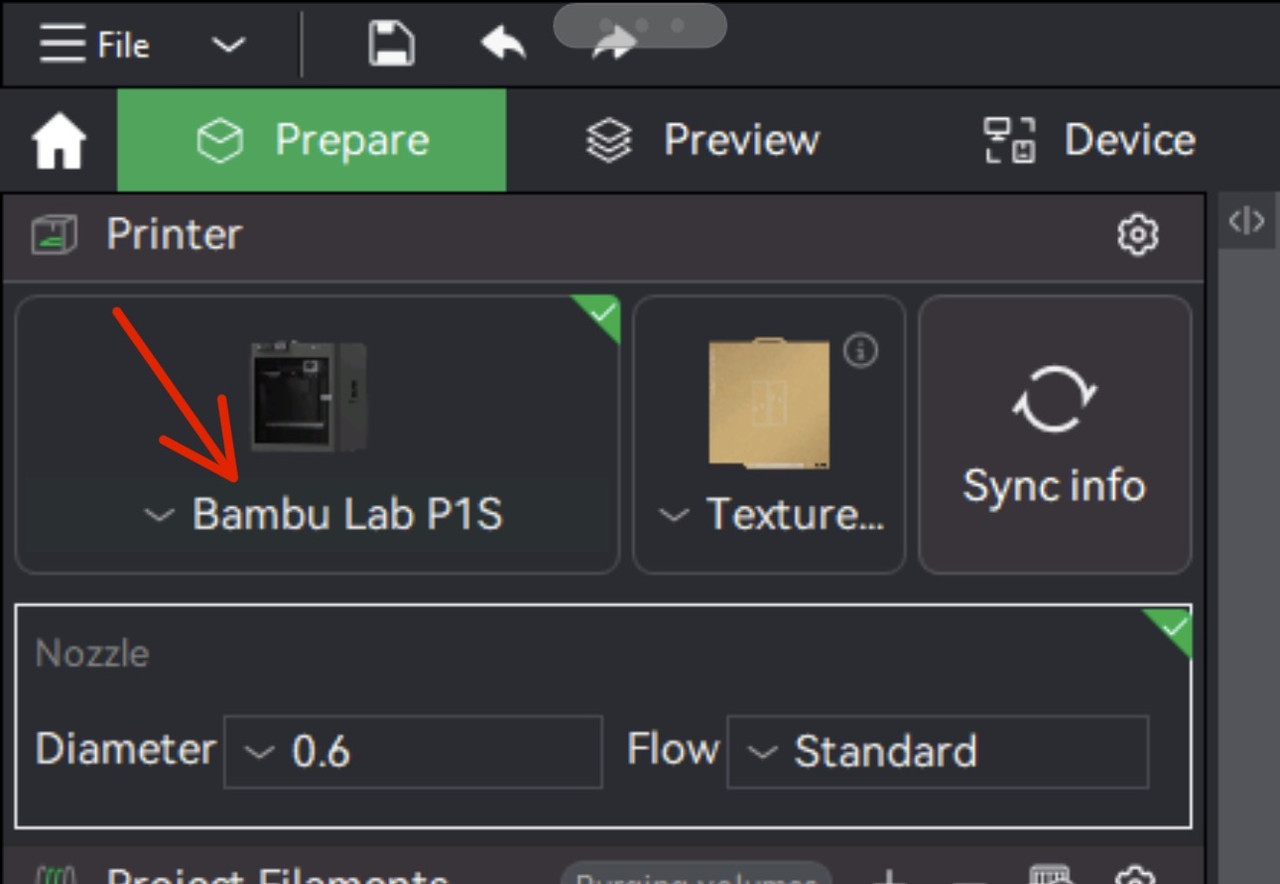Image resolution: width=1280 pixels, height=884 pixels.
Task: Expand the arrow next to File
Action: tap(228, 45)
